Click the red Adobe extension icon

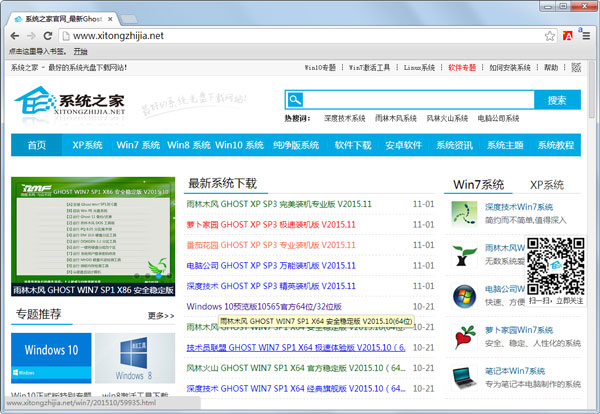pyautogui.click(x=568, y=36)
